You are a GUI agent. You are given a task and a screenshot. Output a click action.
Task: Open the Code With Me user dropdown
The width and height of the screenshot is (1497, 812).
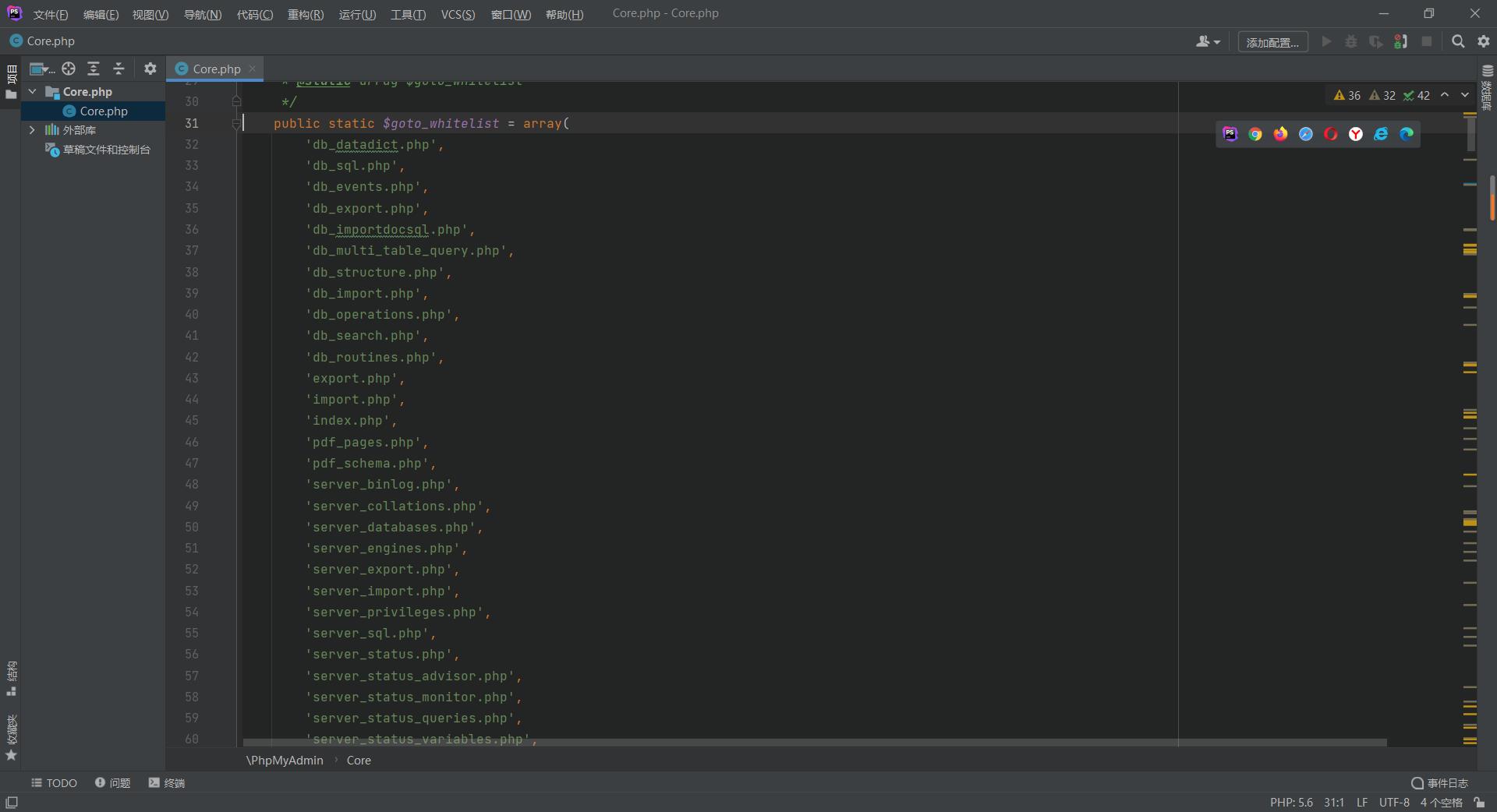click(1208, 41)
